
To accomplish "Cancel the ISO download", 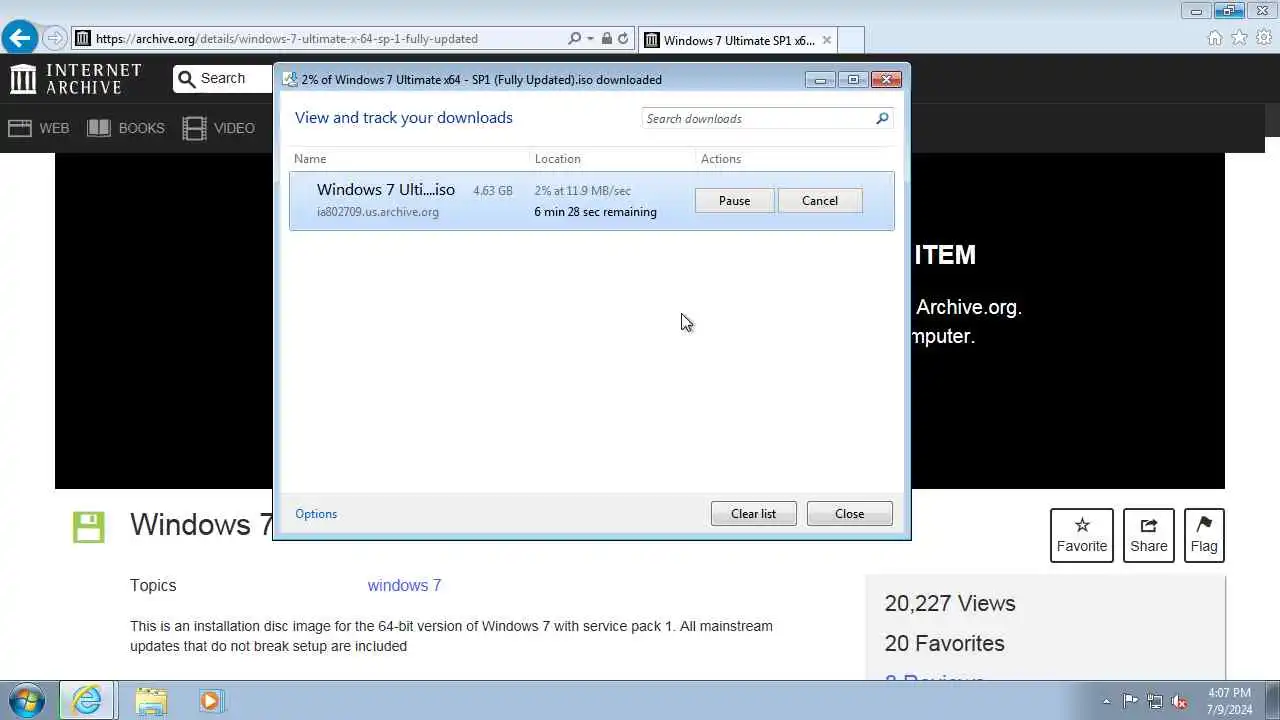I will click(x=820, y=201).
